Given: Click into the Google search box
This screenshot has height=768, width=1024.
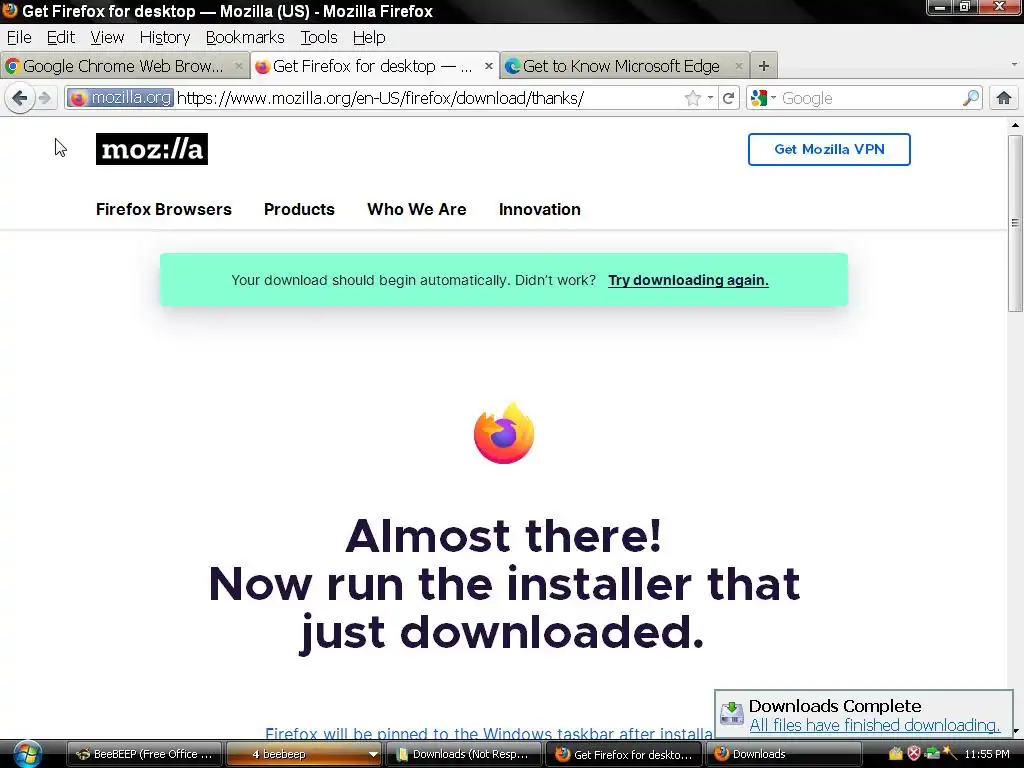Looking at the screenshot, I should coord(869,99).
